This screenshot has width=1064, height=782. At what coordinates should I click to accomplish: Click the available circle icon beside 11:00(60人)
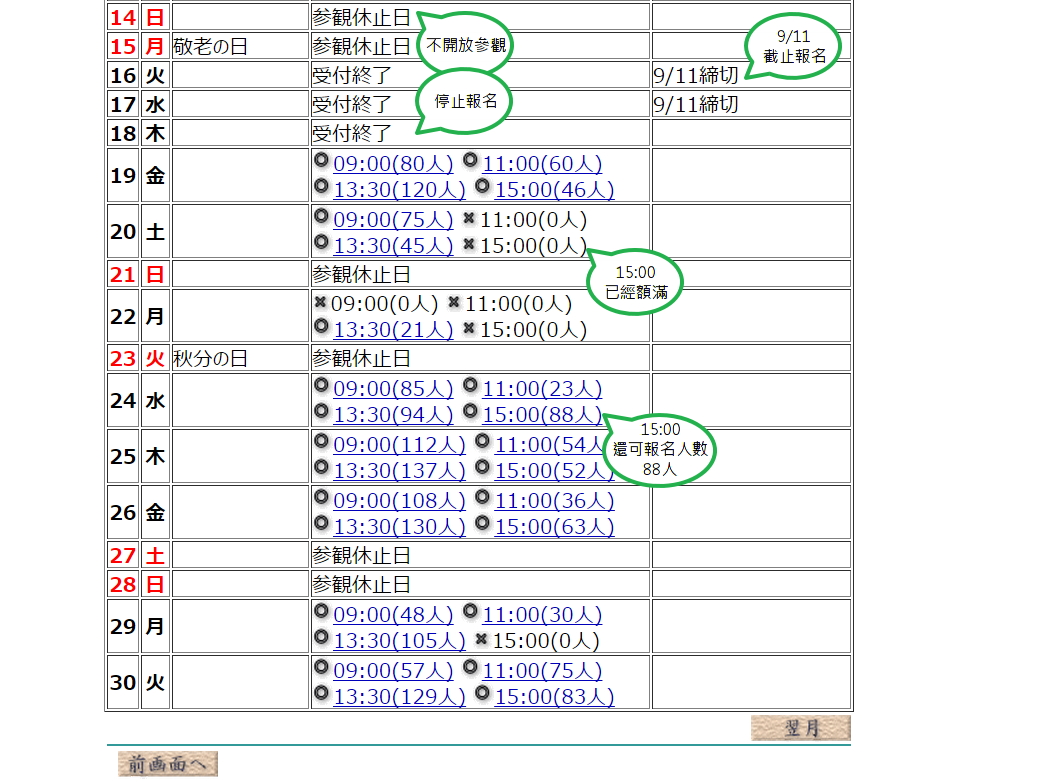click(470, 161)
